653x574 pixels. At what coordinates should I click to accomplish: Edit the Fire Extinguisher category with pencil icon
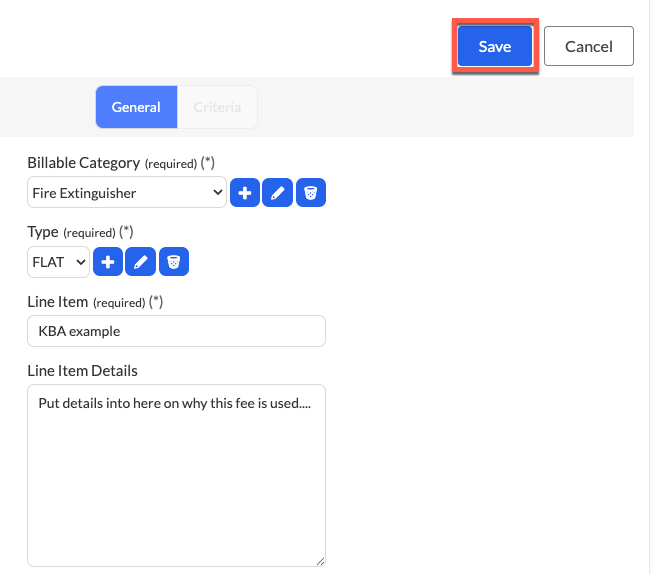(277, 192)
